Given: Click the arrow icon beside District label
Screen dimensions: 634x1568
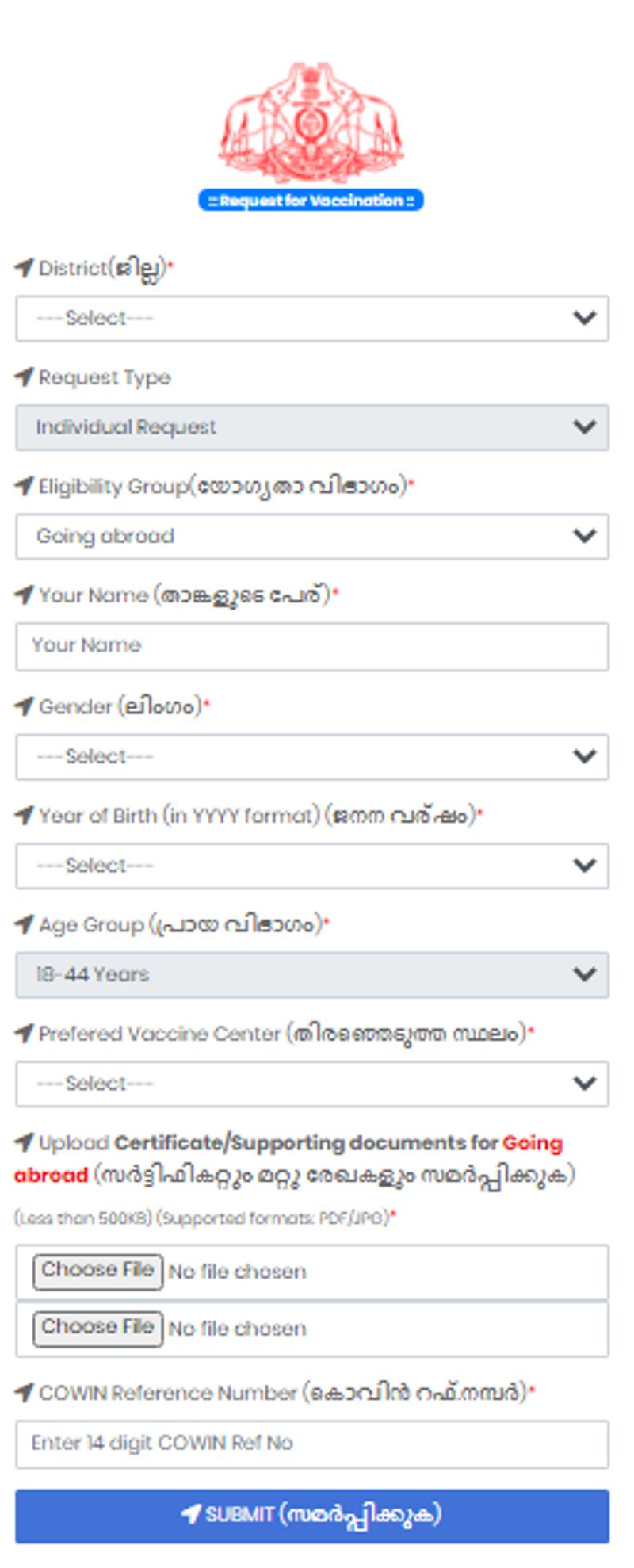Looking at the screenshot, I should 25,268.
